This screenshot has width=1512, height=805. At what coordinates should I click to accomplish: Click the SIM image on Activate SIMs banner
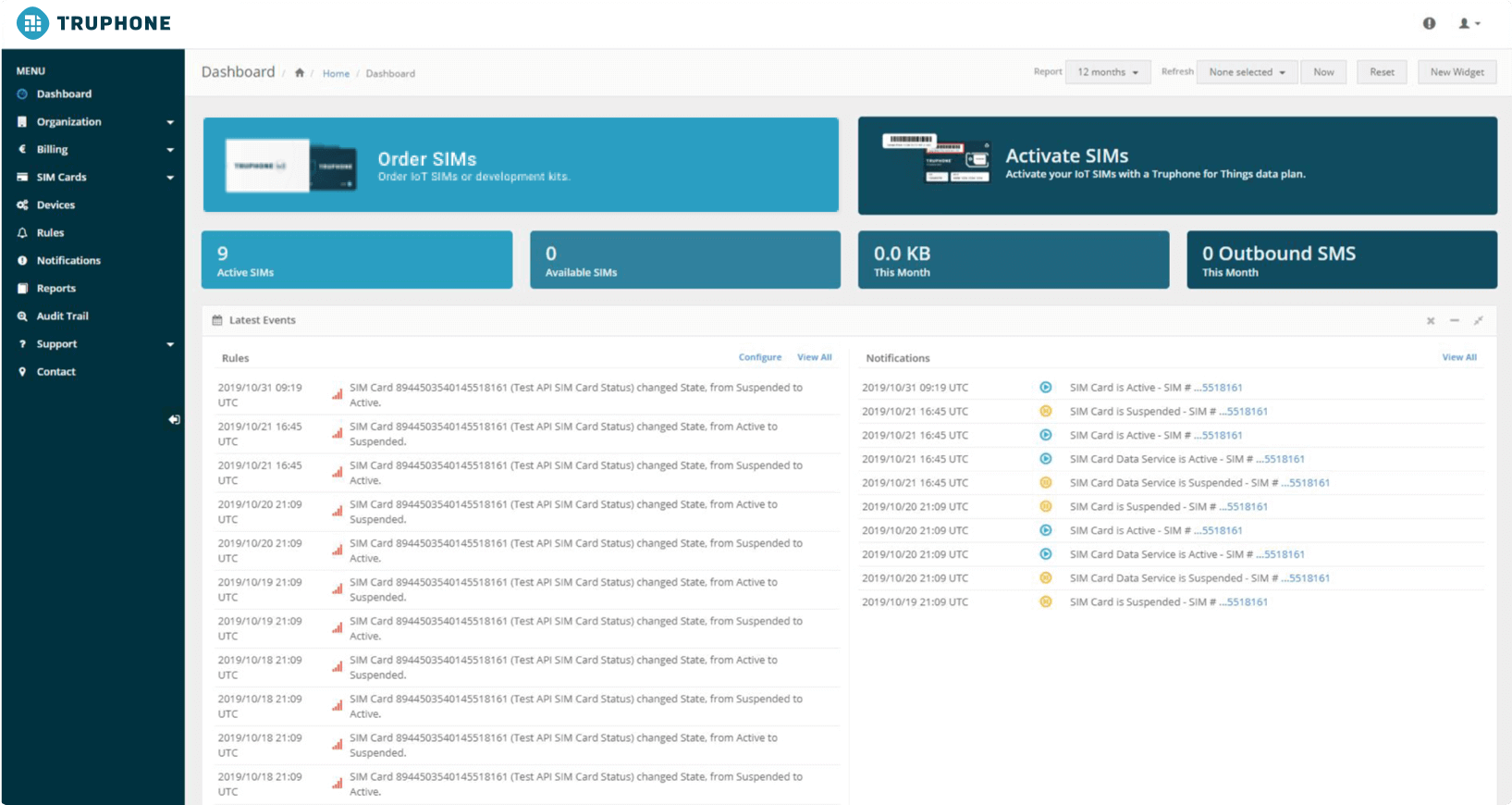[x=936, y=158]
